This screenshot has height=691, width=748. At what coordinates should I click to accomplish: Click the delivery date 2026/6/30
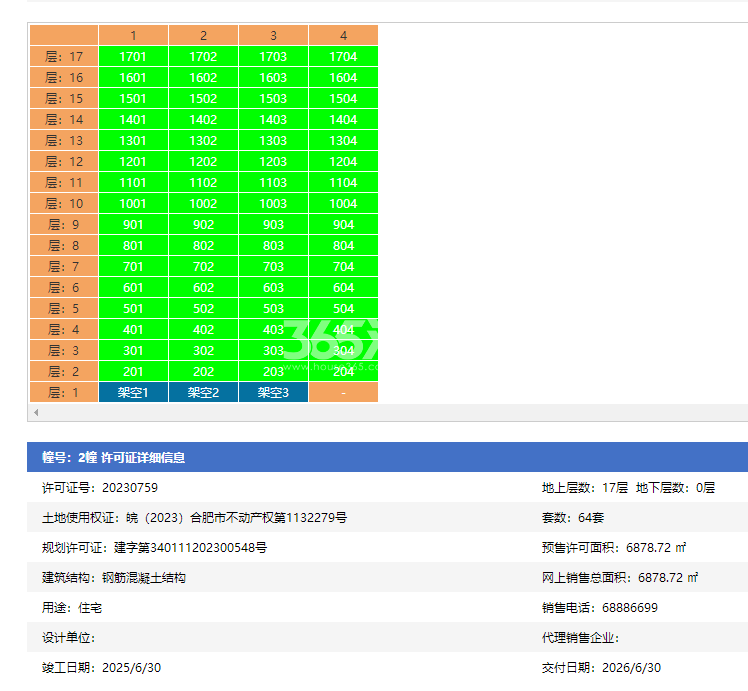pyautogui.click(x=631, y=668)
